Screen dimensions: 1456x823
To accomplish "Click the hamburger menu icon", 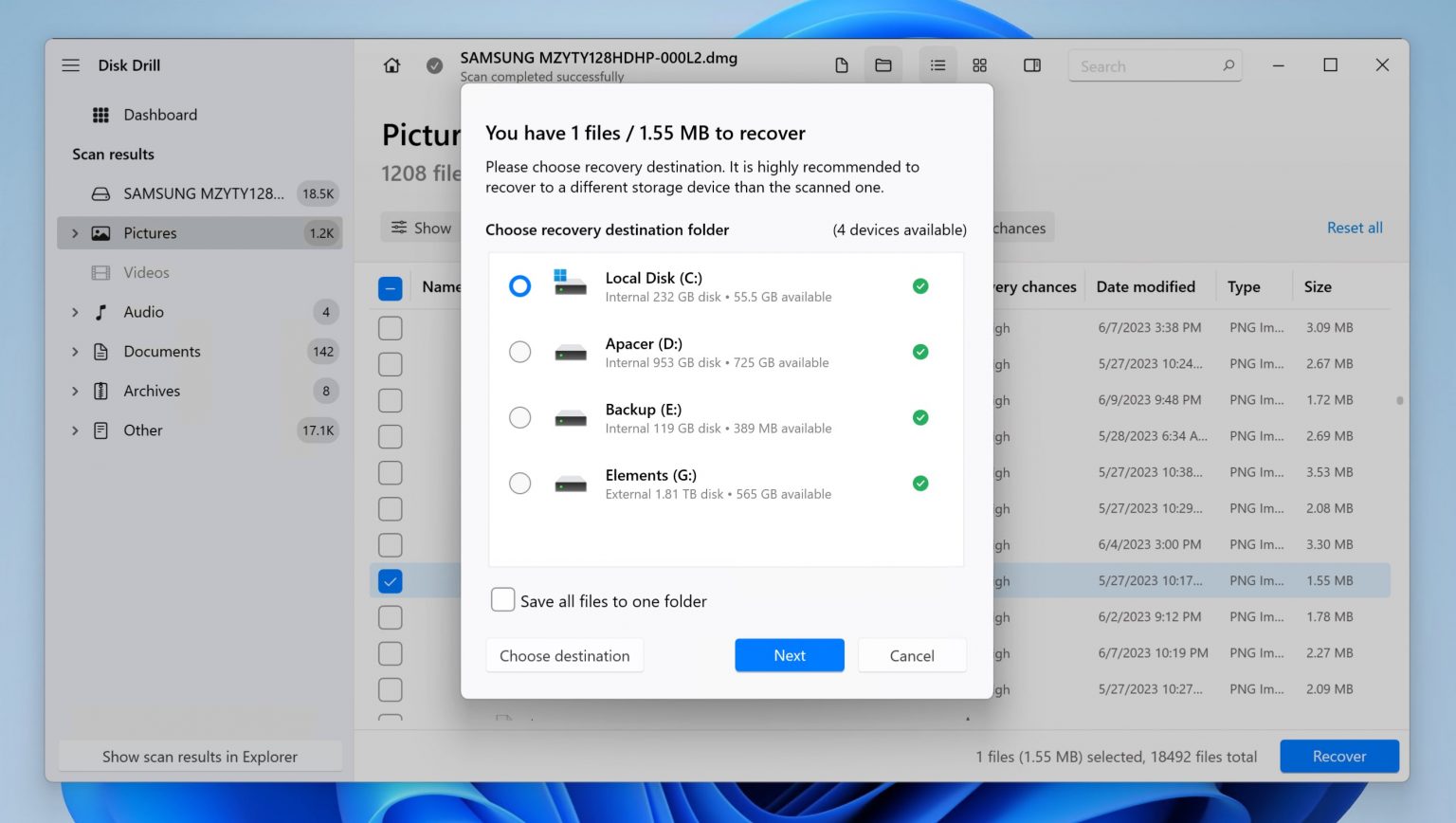I will (70, 64).
